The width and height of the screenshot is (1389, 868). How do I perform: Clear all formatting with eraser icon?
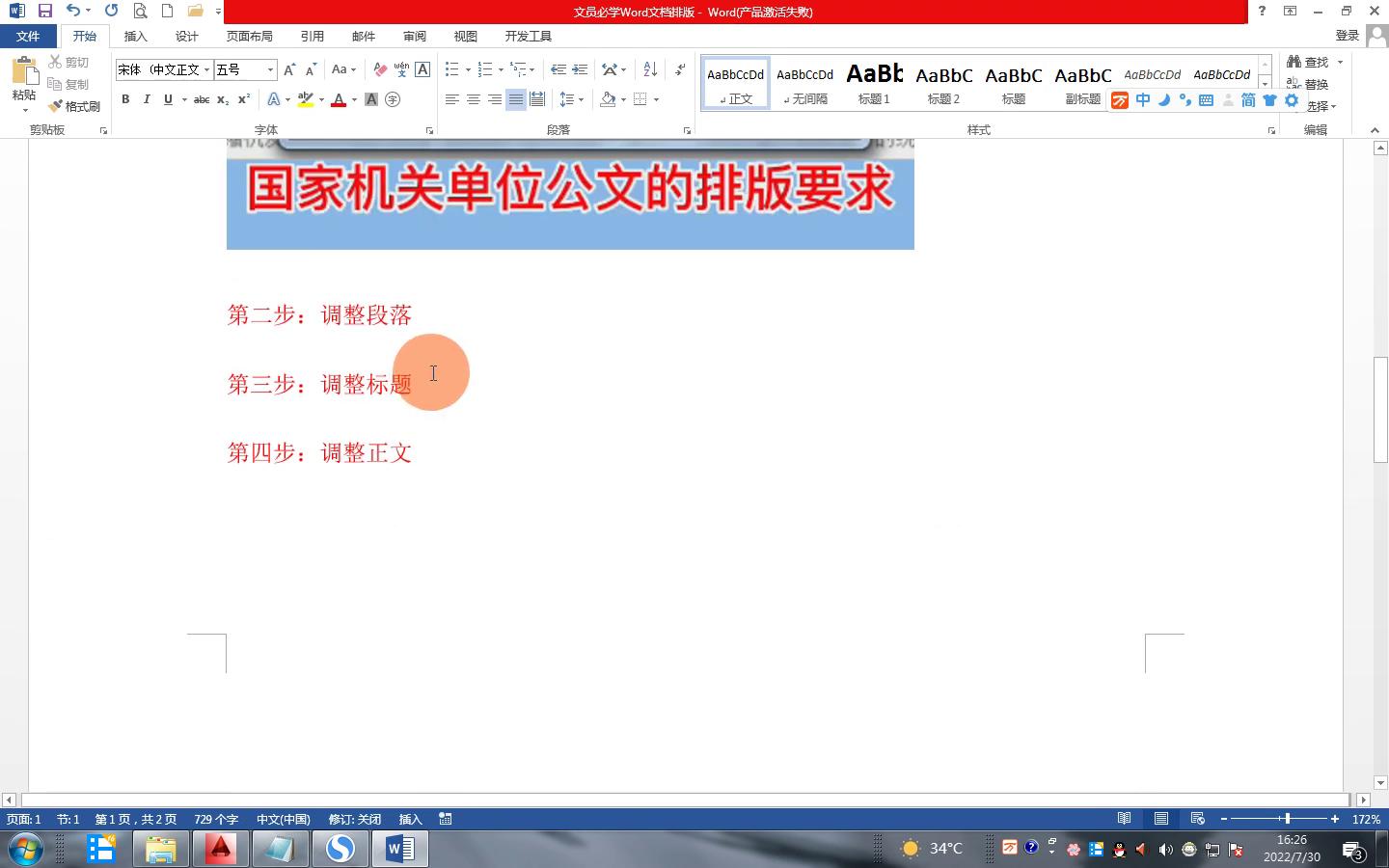point(380,69)
